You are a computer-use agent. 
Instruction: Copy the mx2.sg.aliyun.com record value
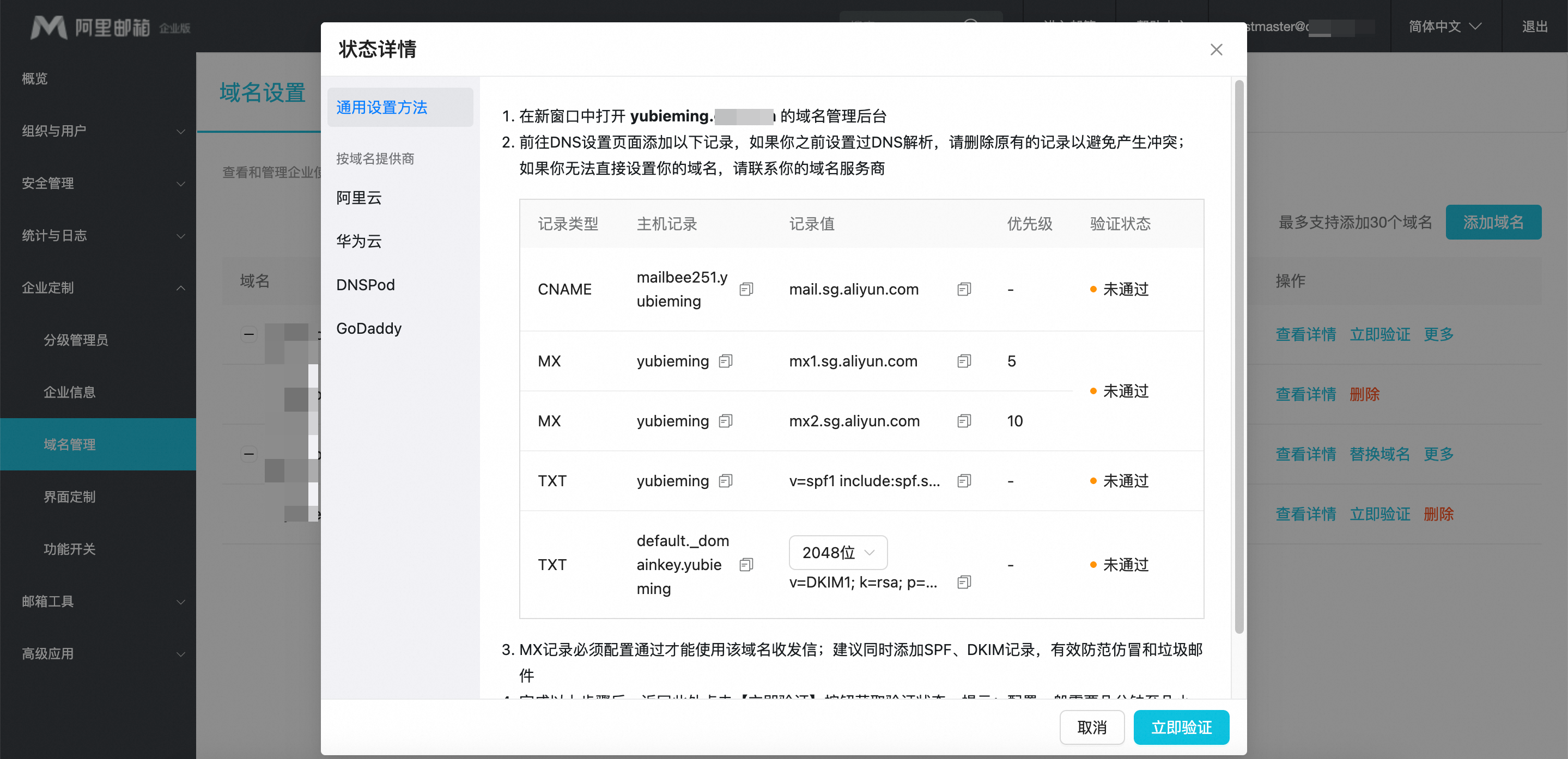pos(964,421)
